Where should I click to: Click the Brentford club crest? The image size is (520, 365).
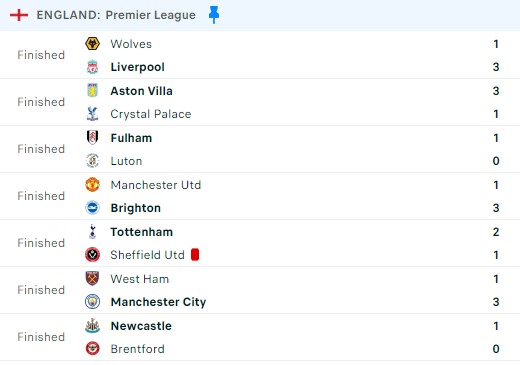pos(92,349)
